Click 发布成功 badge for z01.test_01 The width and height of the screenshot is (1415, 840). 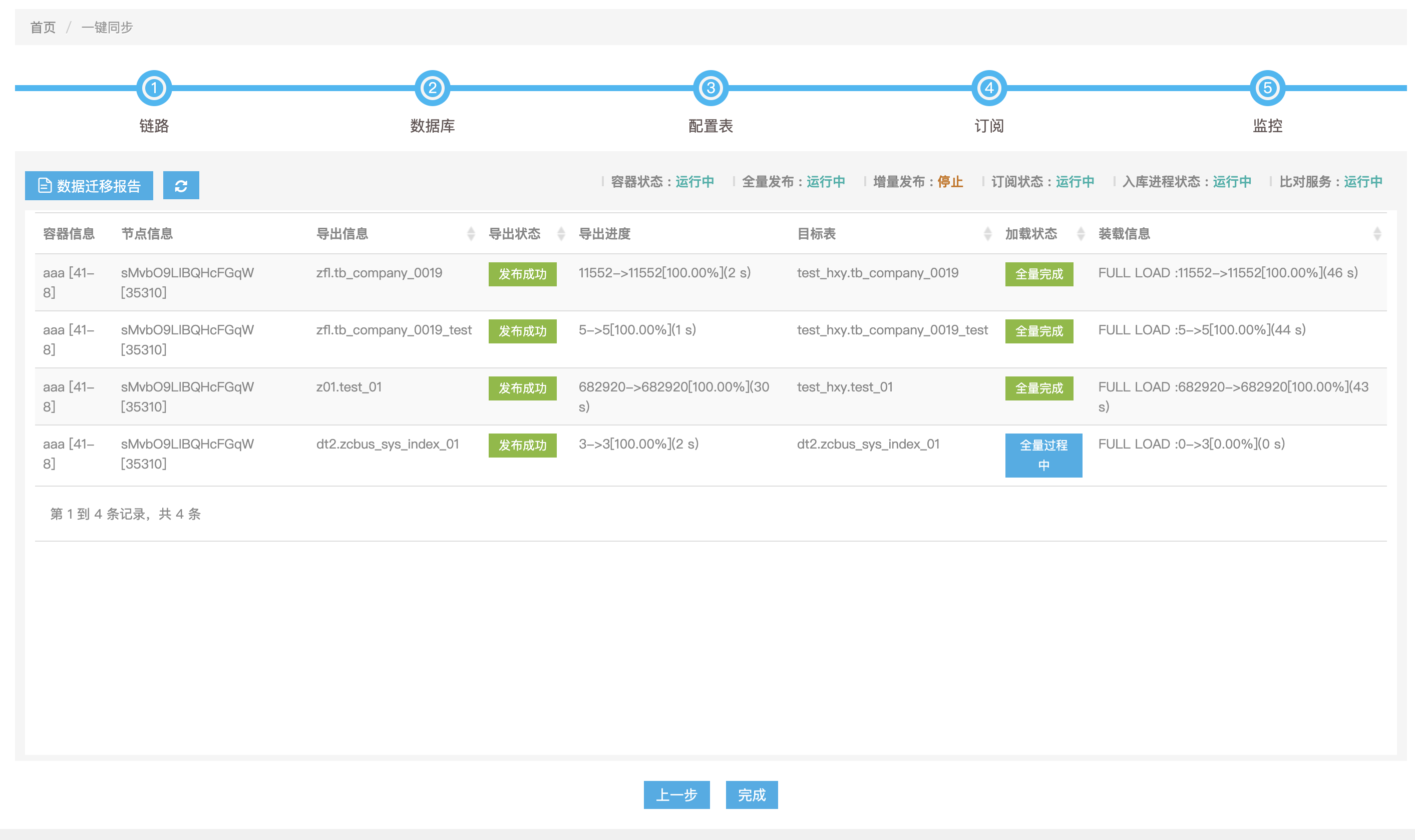(522, 388)
